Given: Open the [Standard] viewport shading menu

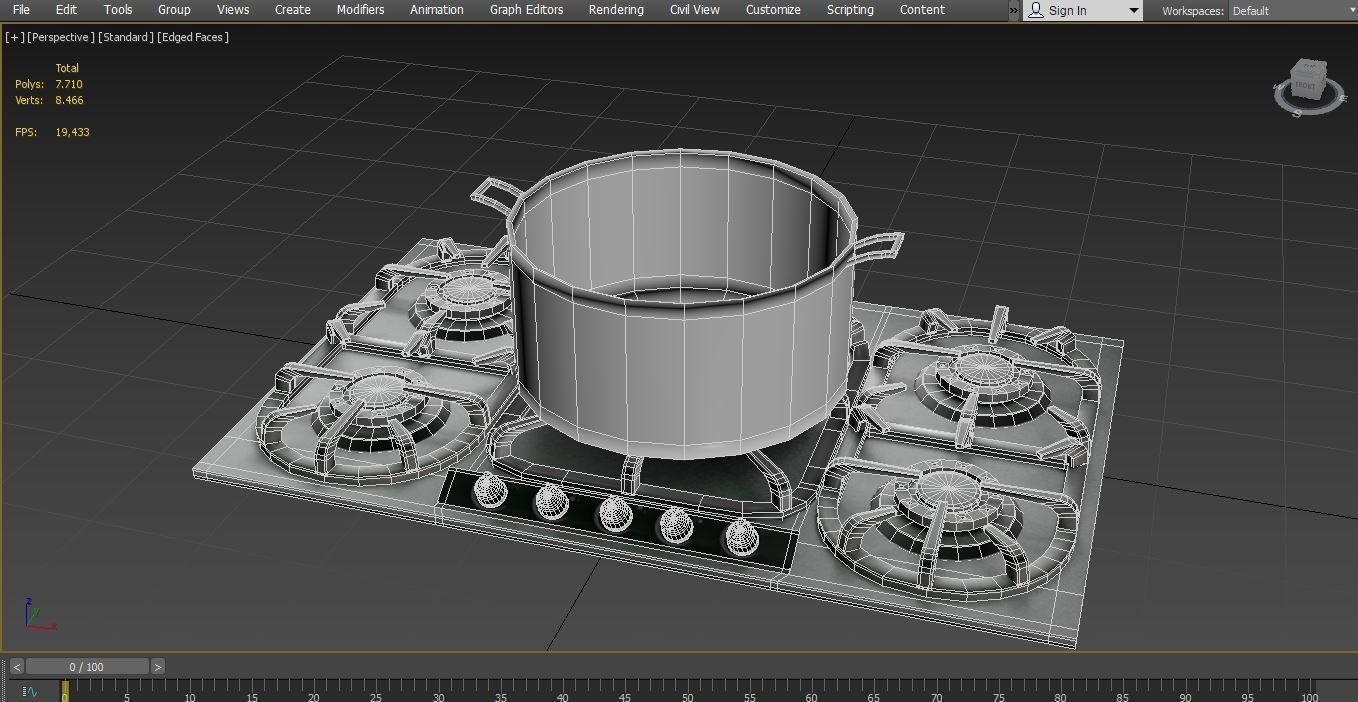Looking at the screenshot, I should [x=126, y=37].
